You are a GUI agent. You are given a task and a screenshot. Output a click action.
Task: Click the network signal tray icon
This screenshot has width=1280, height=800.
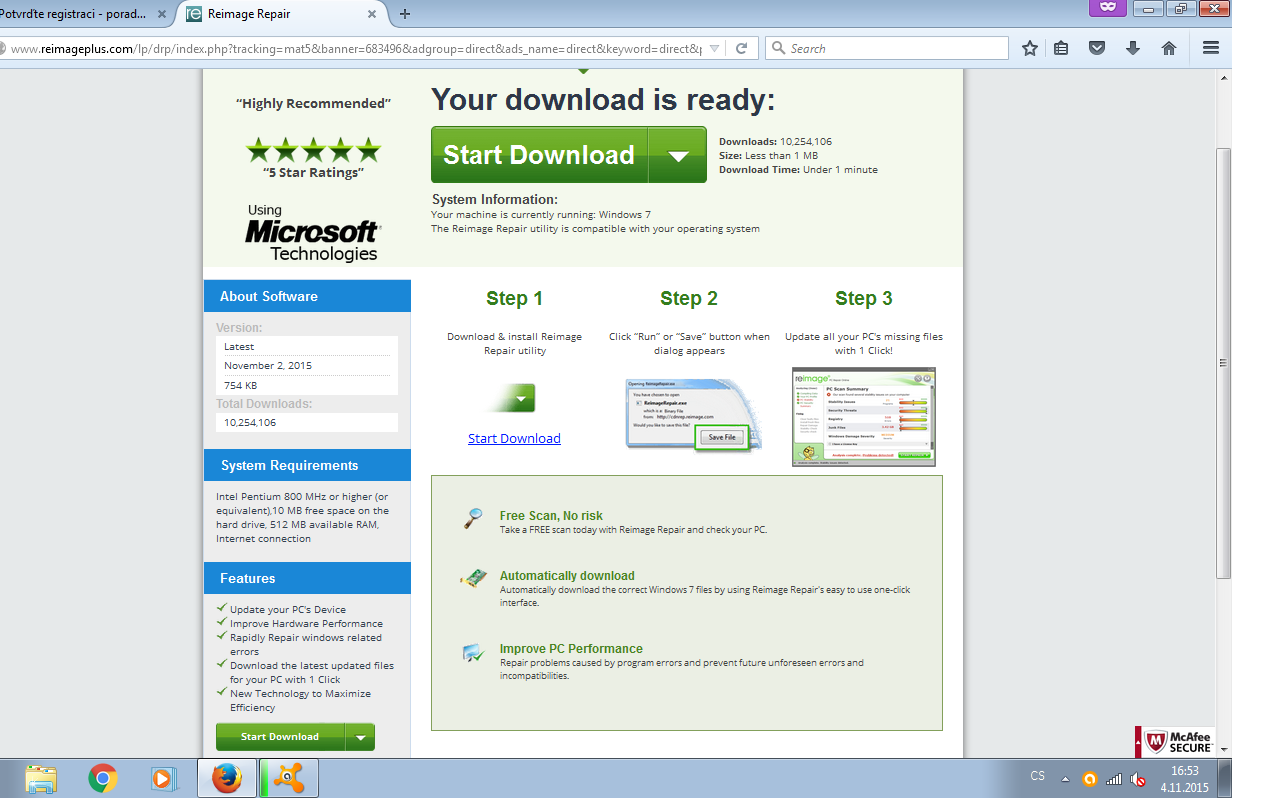pyautogui.click(x=1114, y=779)
